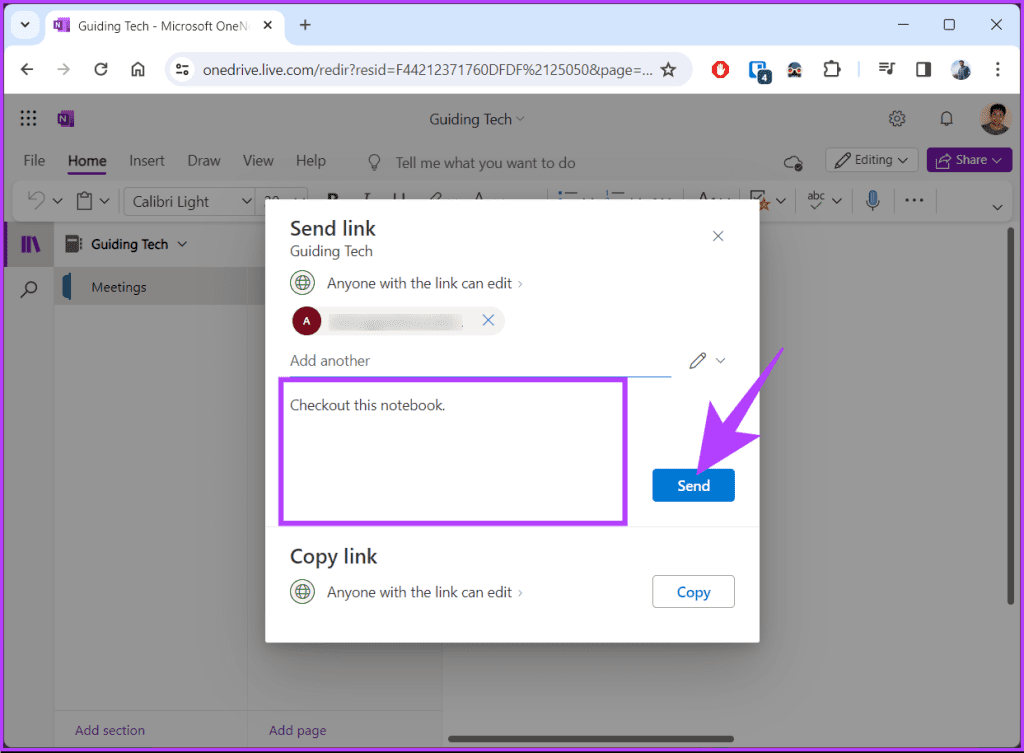Open the Calibri Light font dropdown
Image resolution: width=1024 pixels, height=753 pixels.
pos(190,200)
